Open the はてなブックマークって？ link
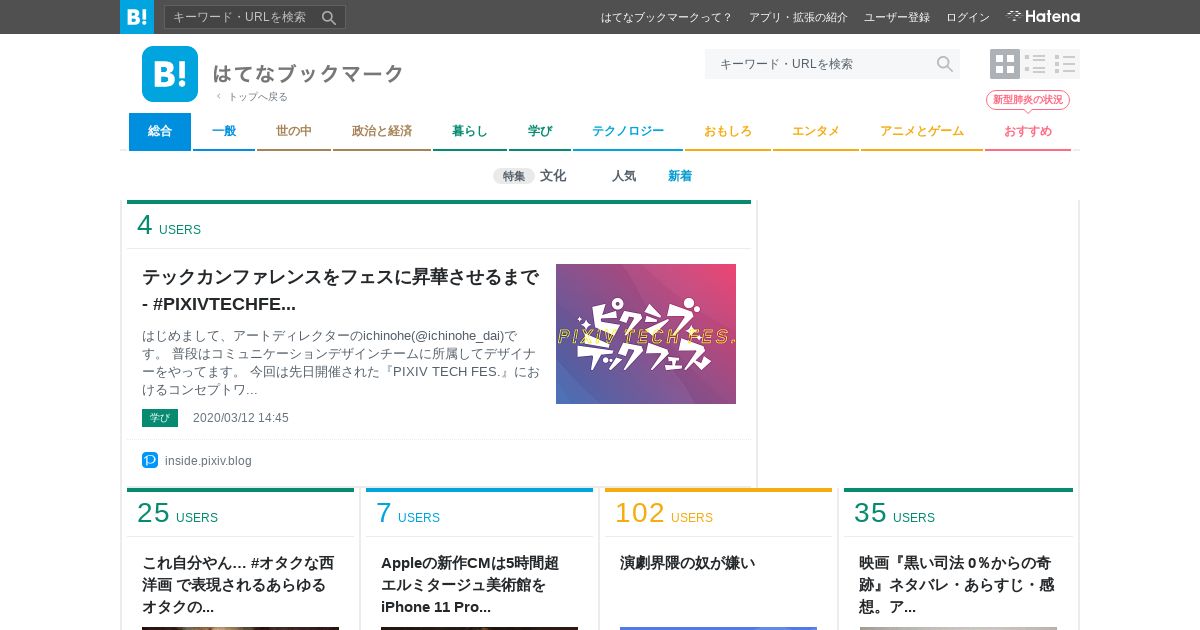1200x630 pixels. [667, 17]
